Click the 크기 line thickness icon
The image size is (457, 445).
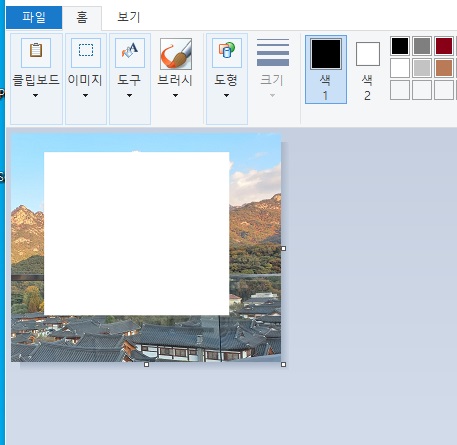(273, 53)
